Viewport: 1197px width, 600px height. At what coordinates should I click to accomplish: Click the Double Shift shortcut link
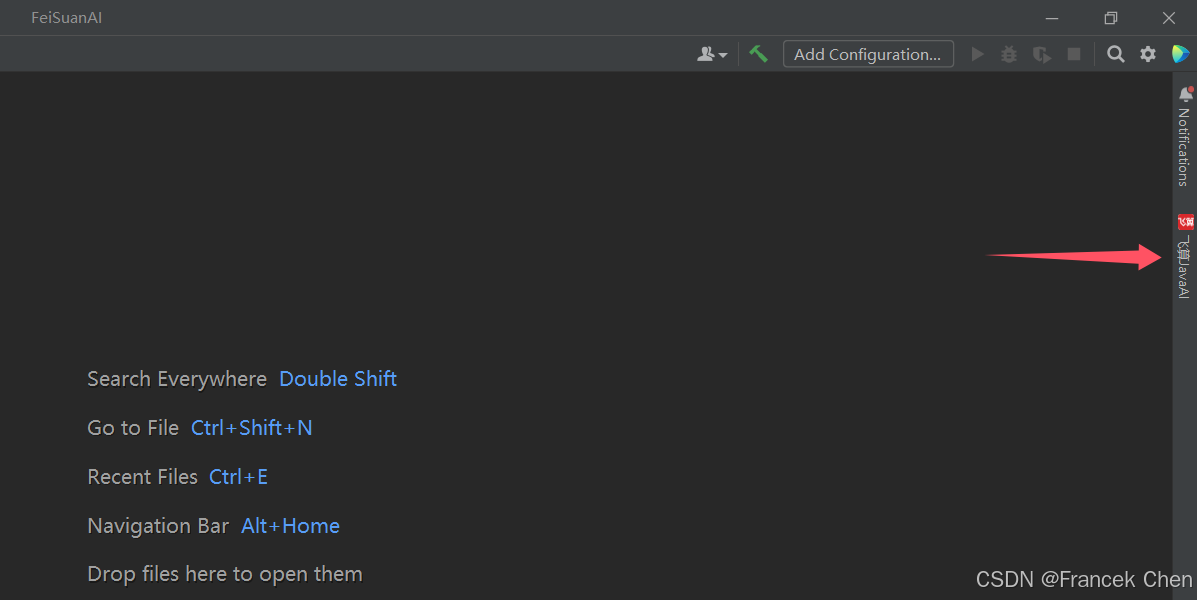coord(338,379)
